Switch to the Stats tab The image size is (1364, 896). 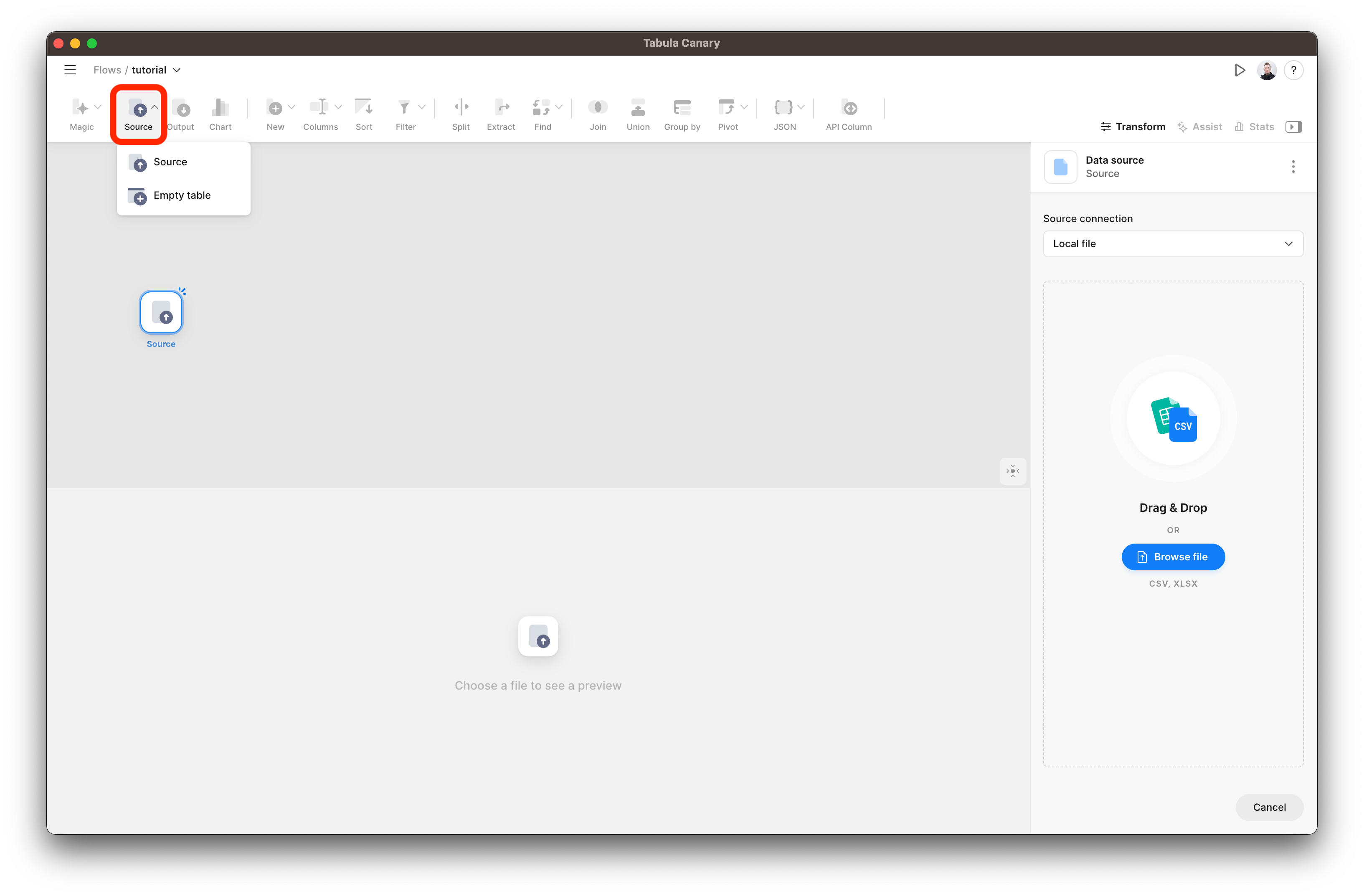[x=1254, y=127]
